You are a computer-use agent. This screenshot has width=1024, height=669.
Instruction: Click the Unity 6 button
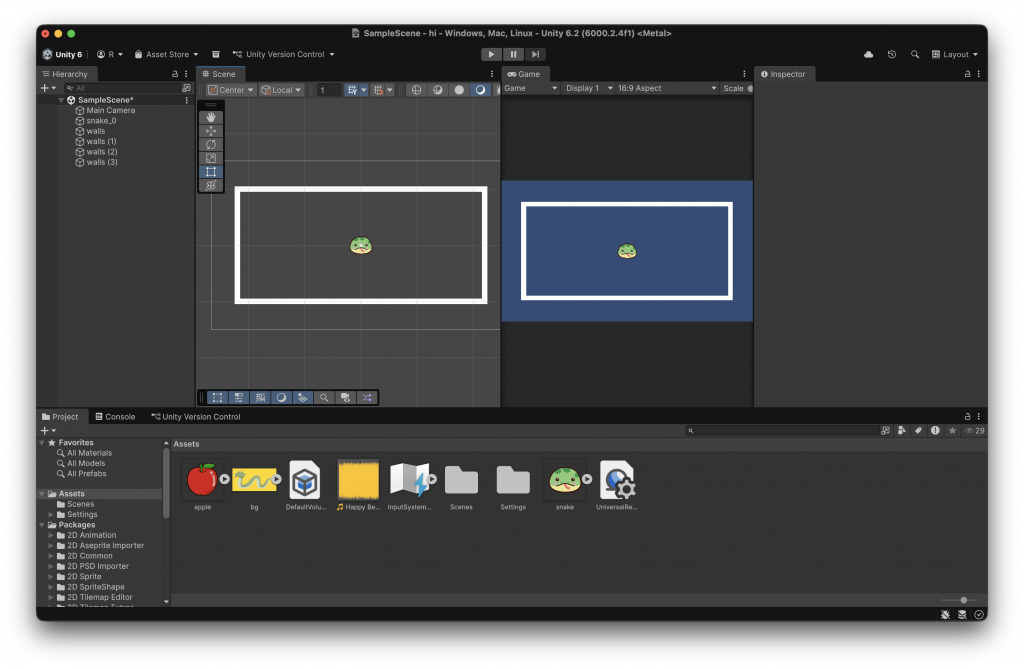(63, 54)
